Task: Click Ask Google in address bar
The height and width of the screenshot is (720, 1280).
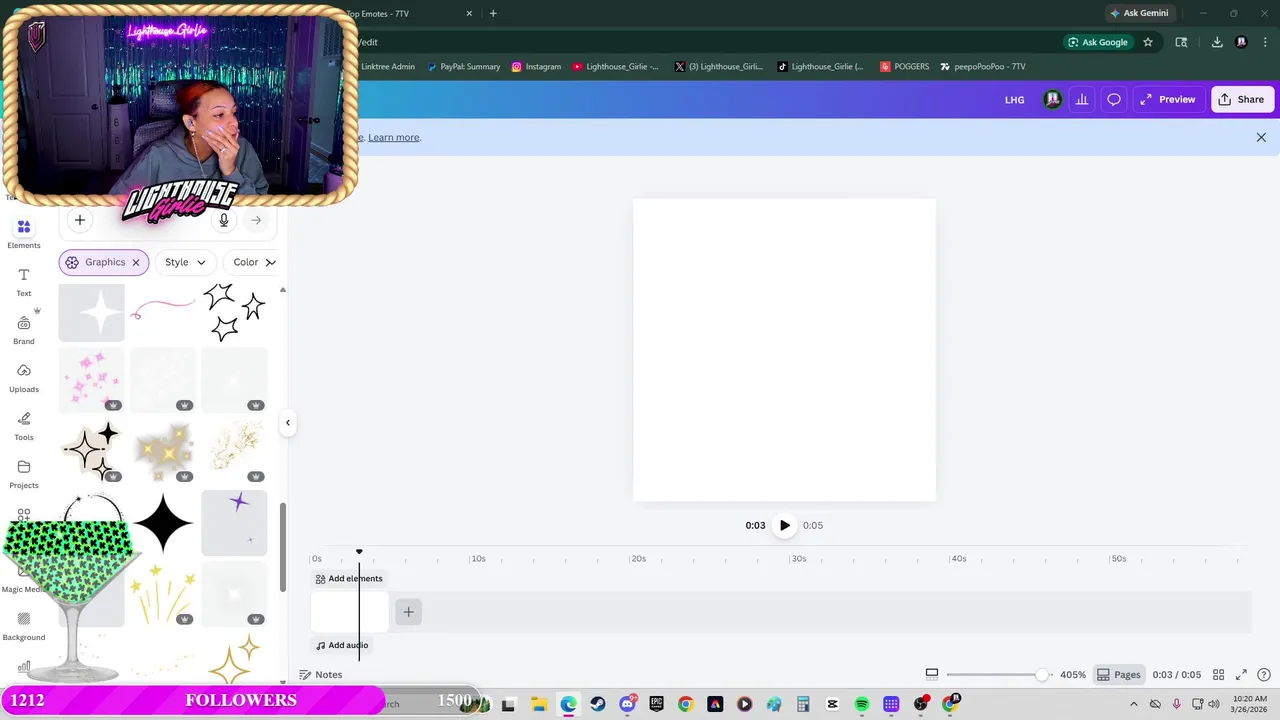Action: 1098,42
